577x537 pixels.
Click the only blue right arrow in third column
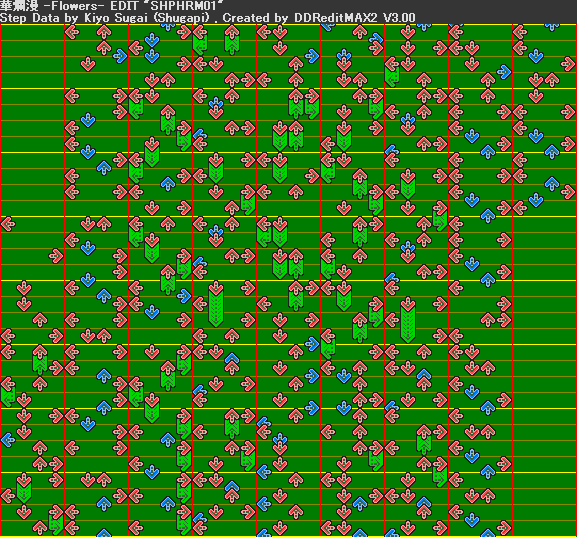click(x=184, y=295)
